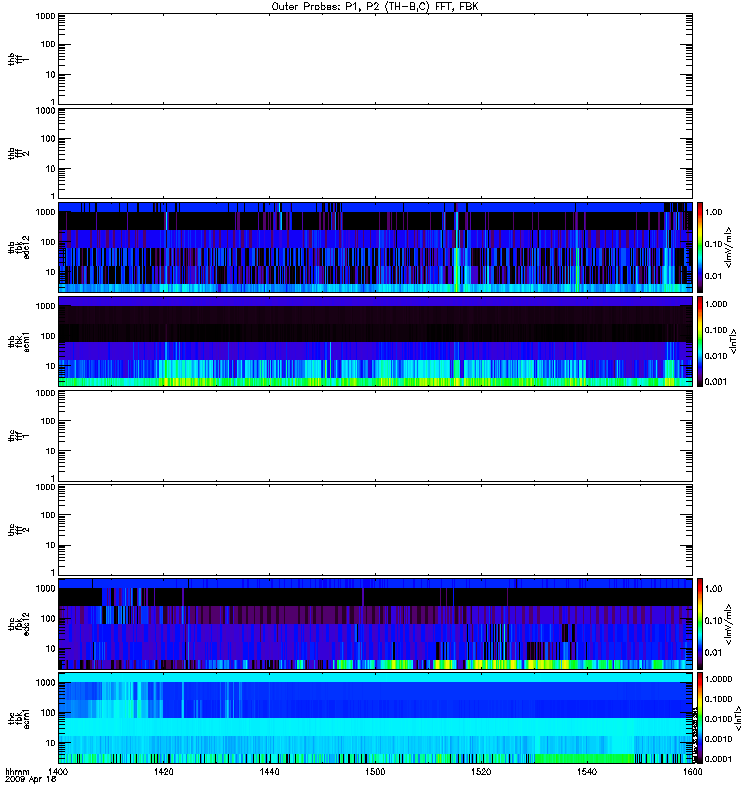
Task: Click the 2009 Apr 18 date label
Action: tap(31, 780)
